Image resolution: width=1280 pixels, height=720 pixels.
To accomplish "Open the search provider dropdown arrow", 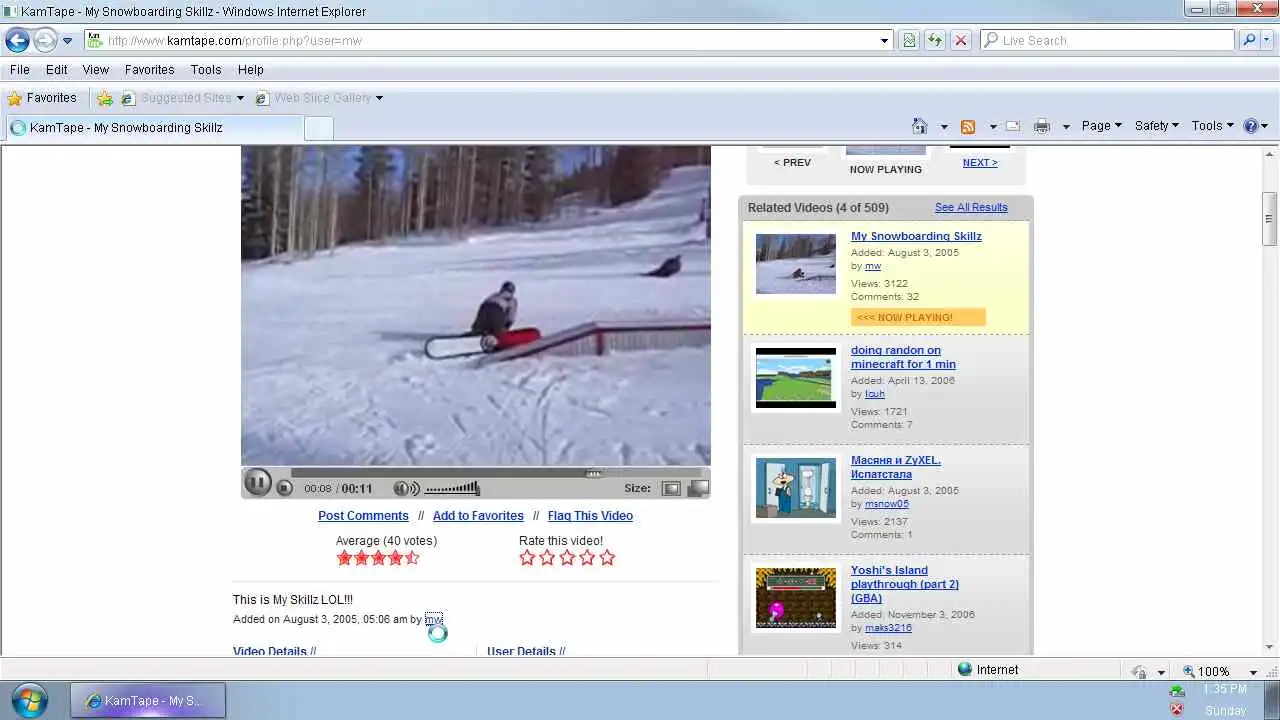I will 1268,41.
